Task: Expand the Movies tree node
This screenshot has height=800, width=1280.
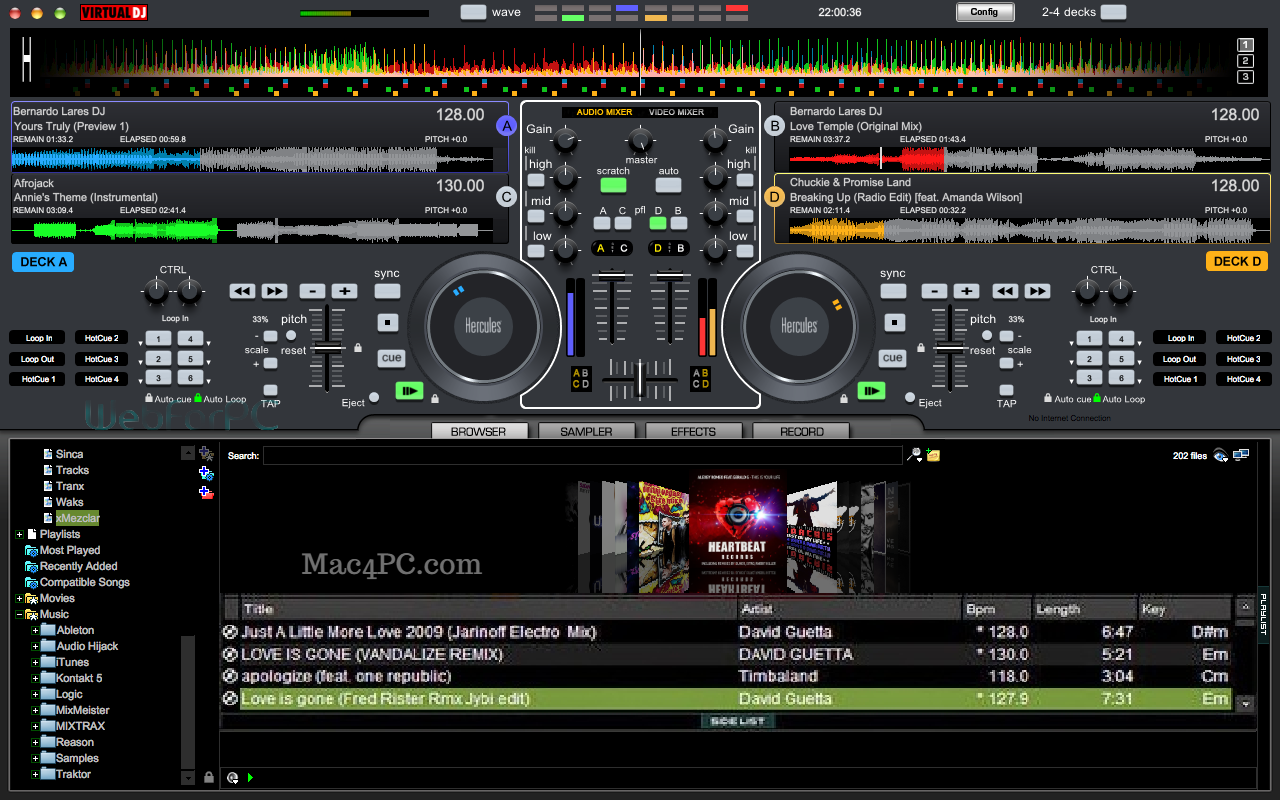Action: coord(19,599)
